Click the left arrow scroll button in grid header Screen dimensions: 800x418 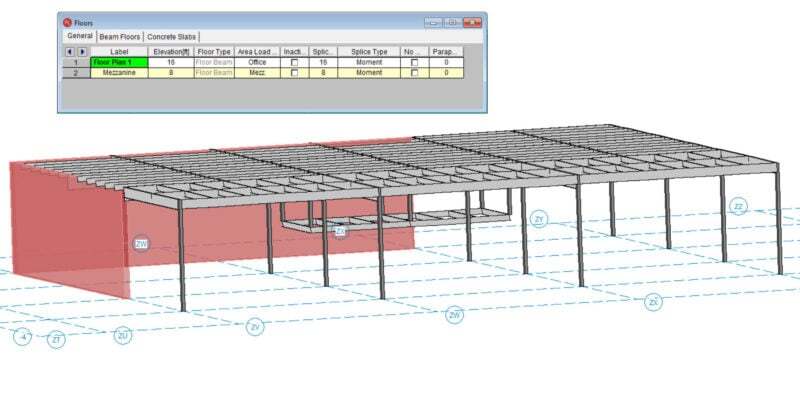pyautogui.click(x=70, y=50)
